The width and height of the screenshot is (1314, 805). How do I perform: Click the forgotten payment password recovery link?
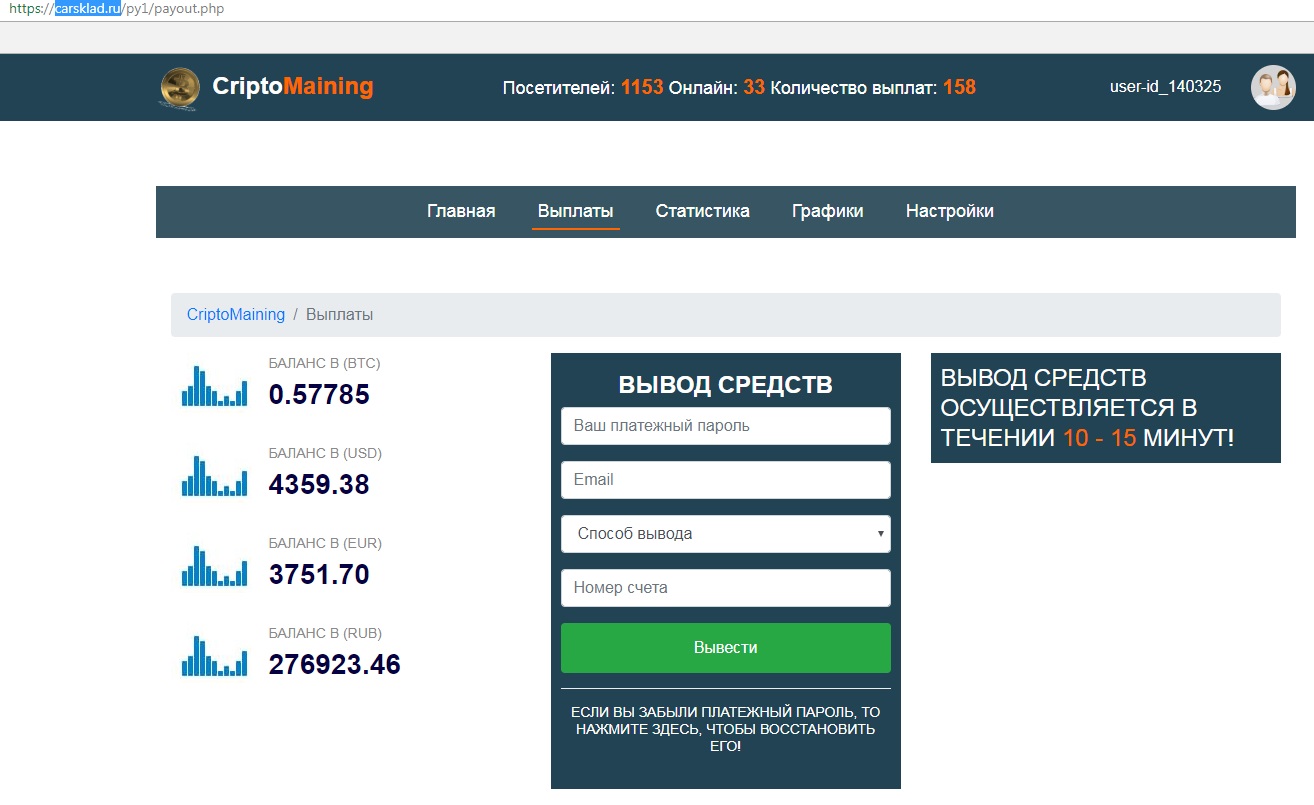[x=726, y=729]
